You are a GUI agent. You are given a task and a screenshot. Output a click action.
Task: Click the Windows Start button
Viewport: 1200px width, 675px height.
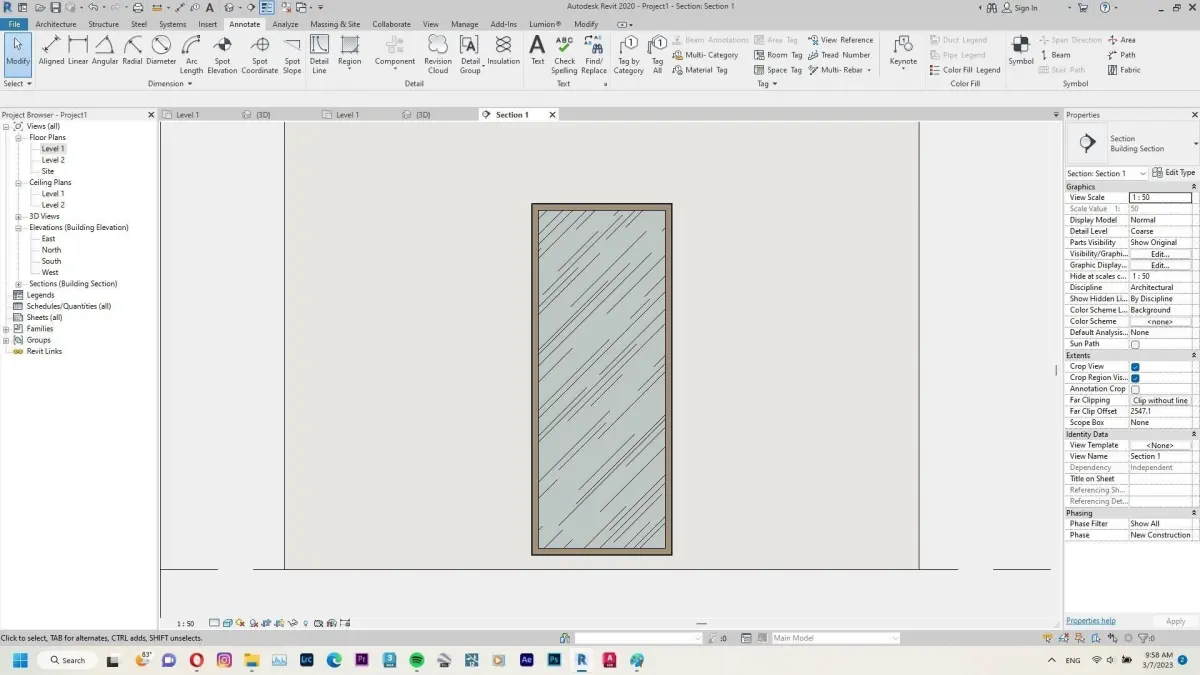tap(19, 660)
